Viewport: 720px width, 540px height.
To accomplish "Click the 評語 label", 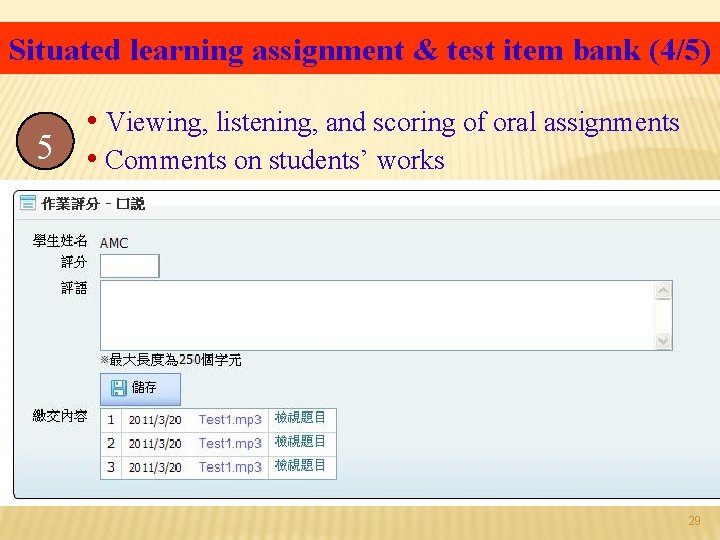I will pyautogui.click(x=74, y=288).
